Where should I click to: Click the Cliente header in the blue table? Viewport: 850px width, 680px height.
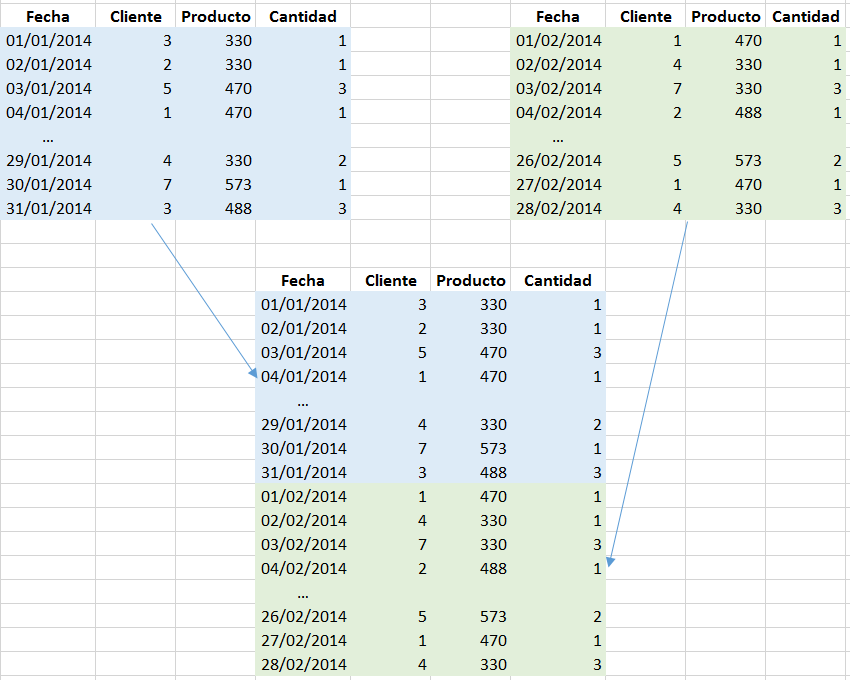pyautogui.click(x=135, y=16)
